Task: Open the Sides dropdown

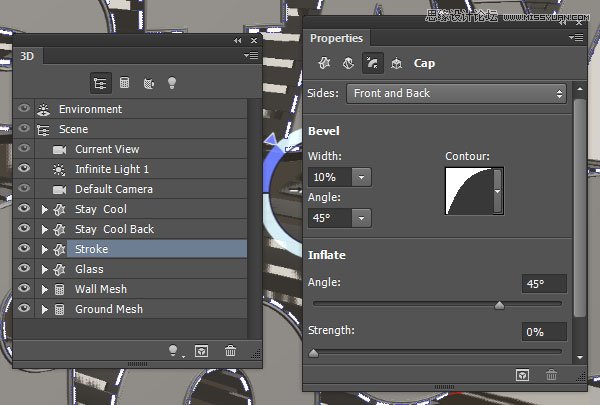Action: (457, 94)
